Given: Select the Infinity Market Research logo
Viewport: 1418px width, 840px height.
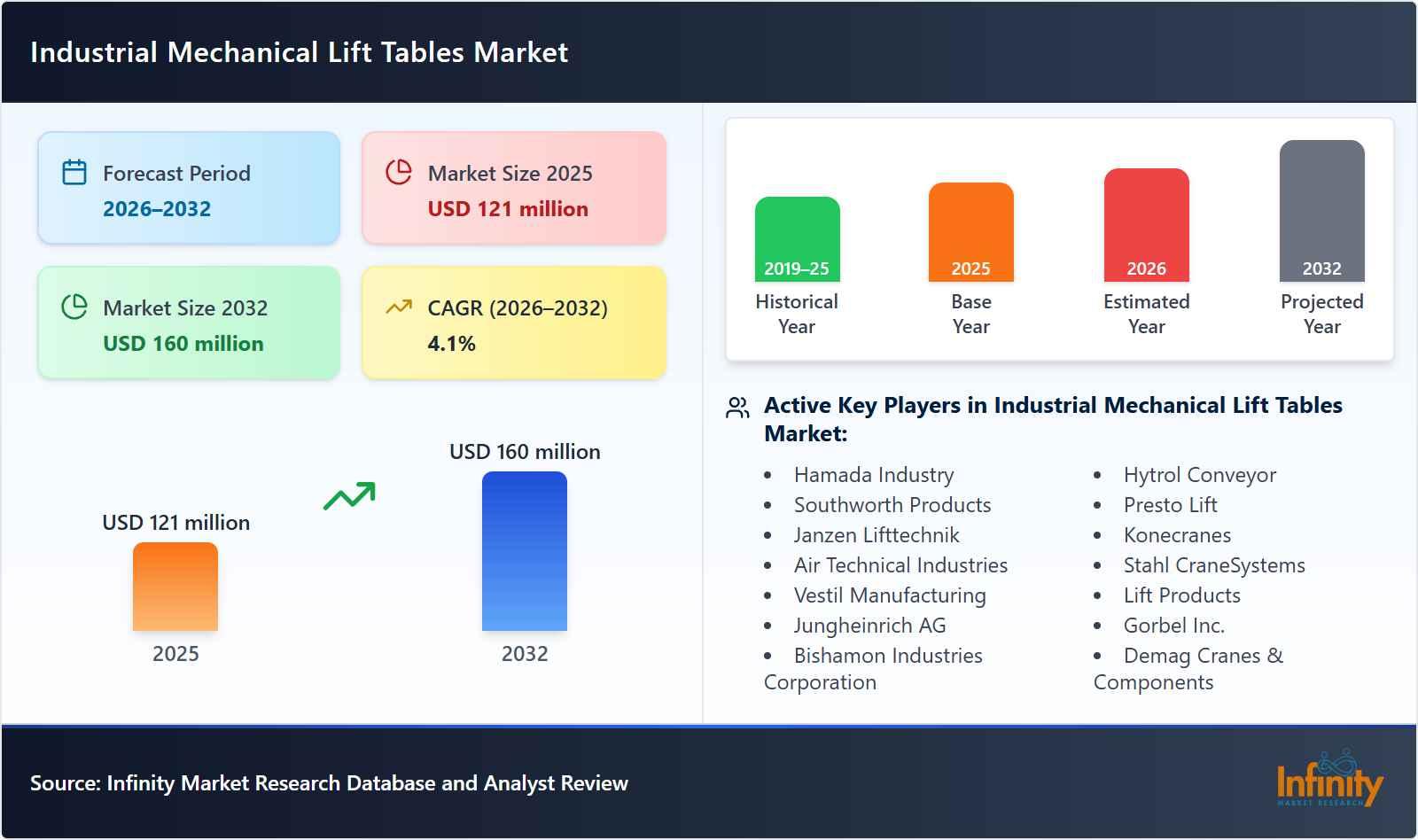Looking at the screenshot, I should click(1328, 783).
